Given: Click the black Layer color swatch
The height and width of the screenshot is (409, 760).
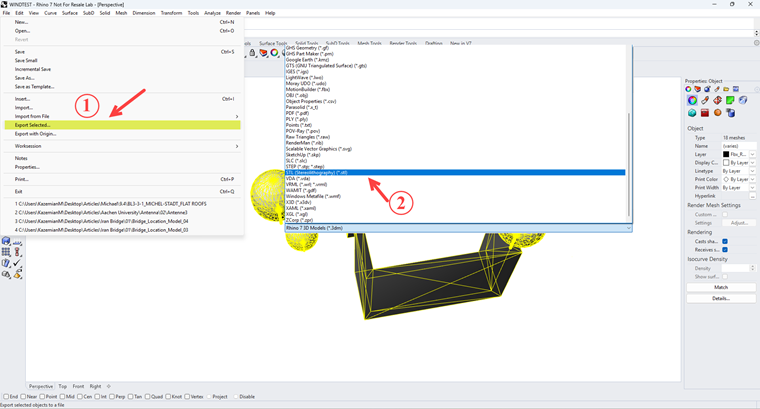Looking at the screenshot, I should coord(726,154).
